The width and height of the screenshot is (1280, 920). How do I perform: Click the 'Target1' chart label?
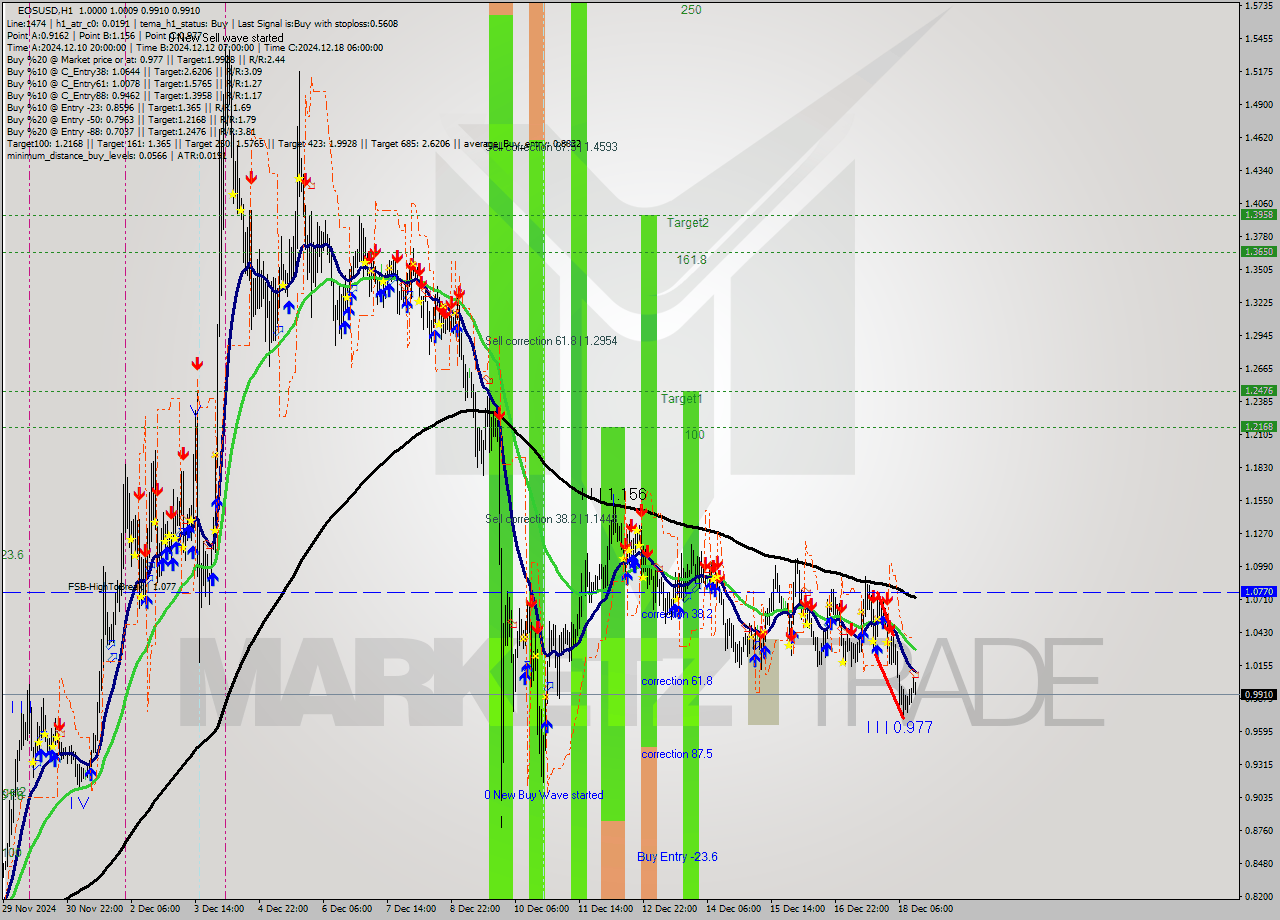point(682,398)
